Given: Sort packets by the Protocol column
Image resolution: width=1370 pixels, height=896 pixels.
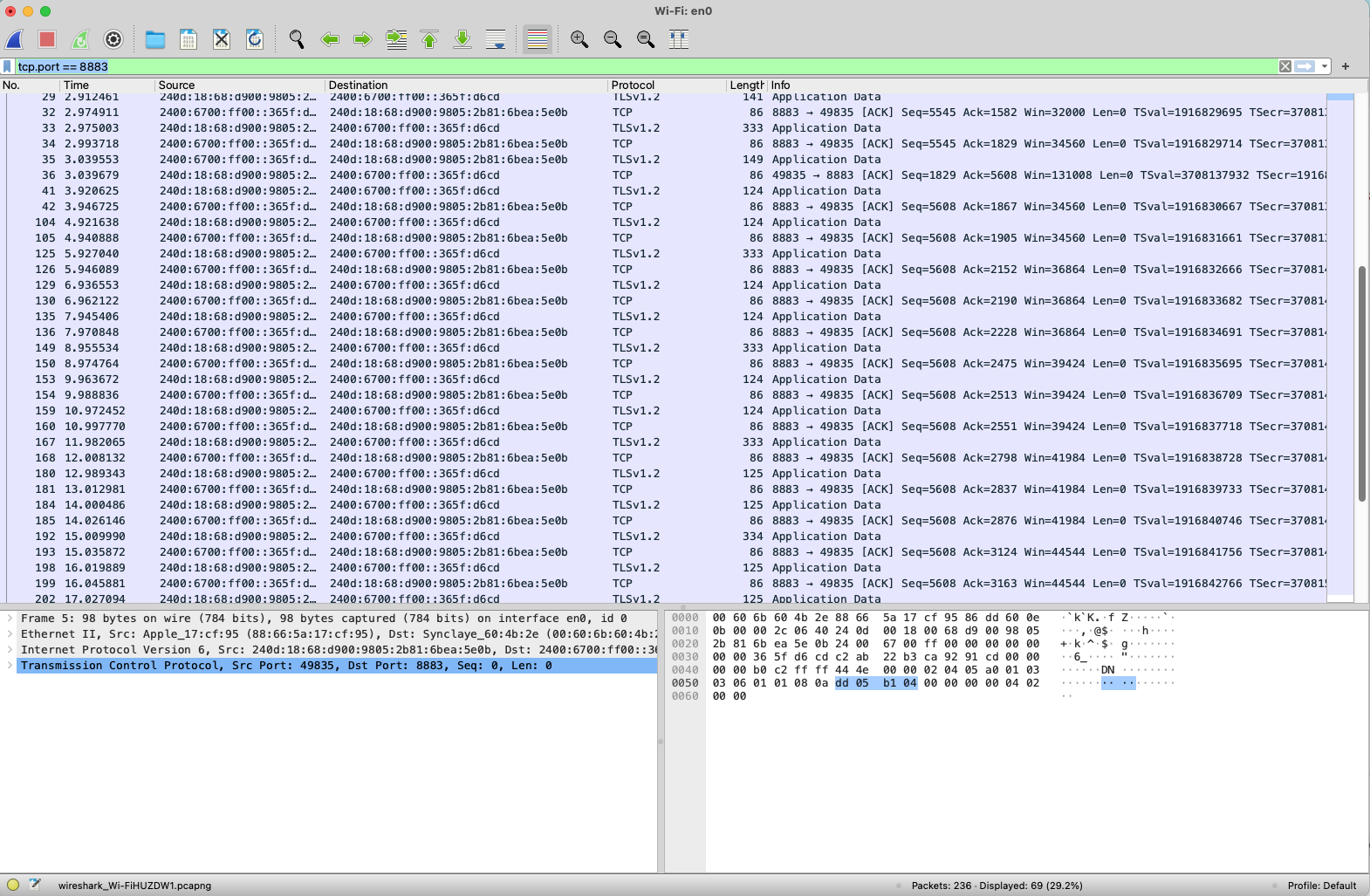Looking at the screenshot, I should [633, 85].
